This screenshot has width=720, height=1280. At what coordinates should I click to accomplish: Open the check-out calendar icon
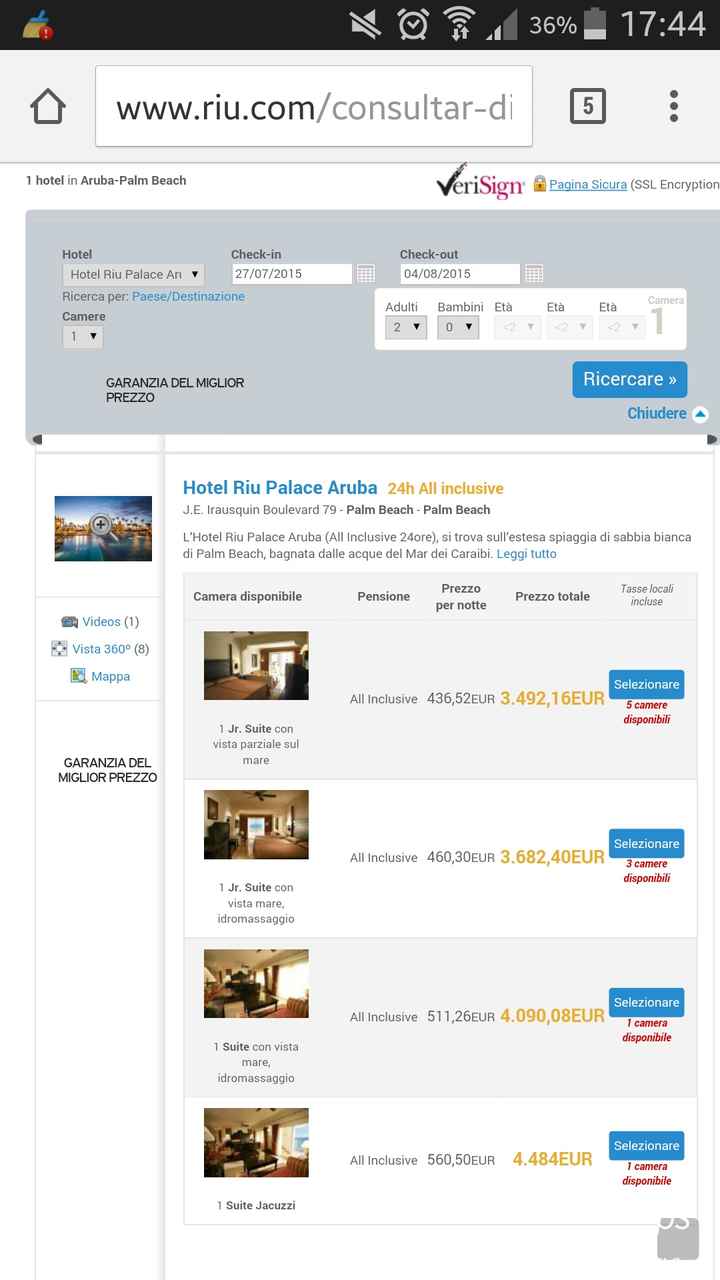(x=534, y=274)
